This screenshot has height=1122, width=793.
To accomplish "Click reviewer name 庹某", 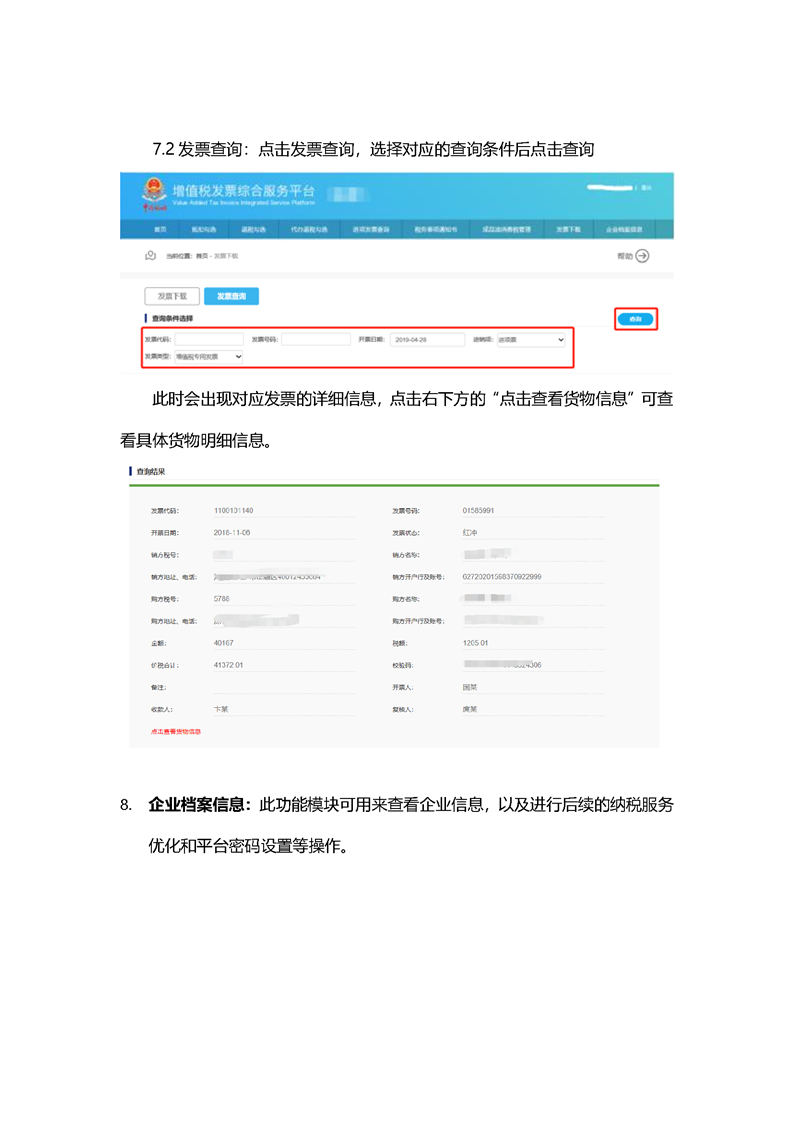I will (x=470, y=710).
